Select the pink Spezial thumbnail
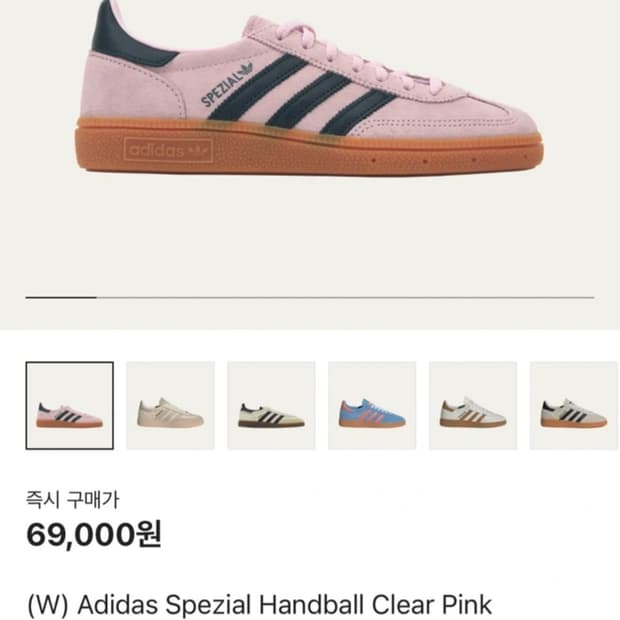This screenshot has height=620, width=620. click(70, 405)
